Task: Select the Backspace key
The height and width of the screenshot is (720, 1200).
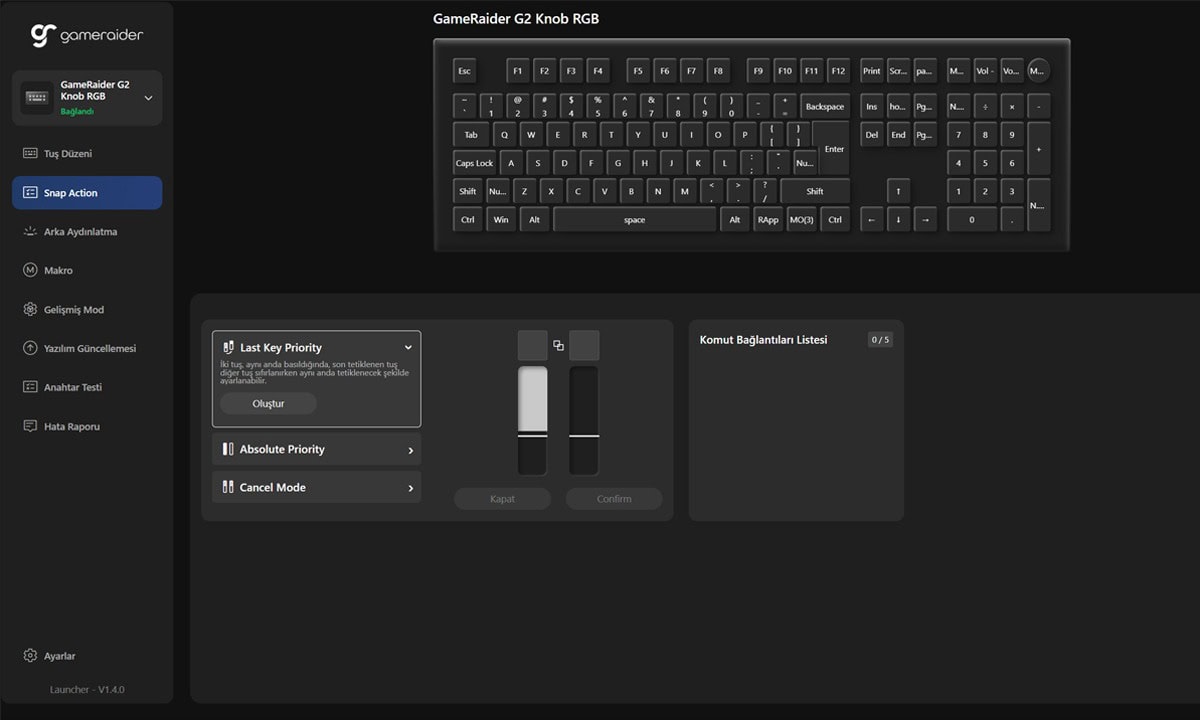Action: (x=825, y=106)
